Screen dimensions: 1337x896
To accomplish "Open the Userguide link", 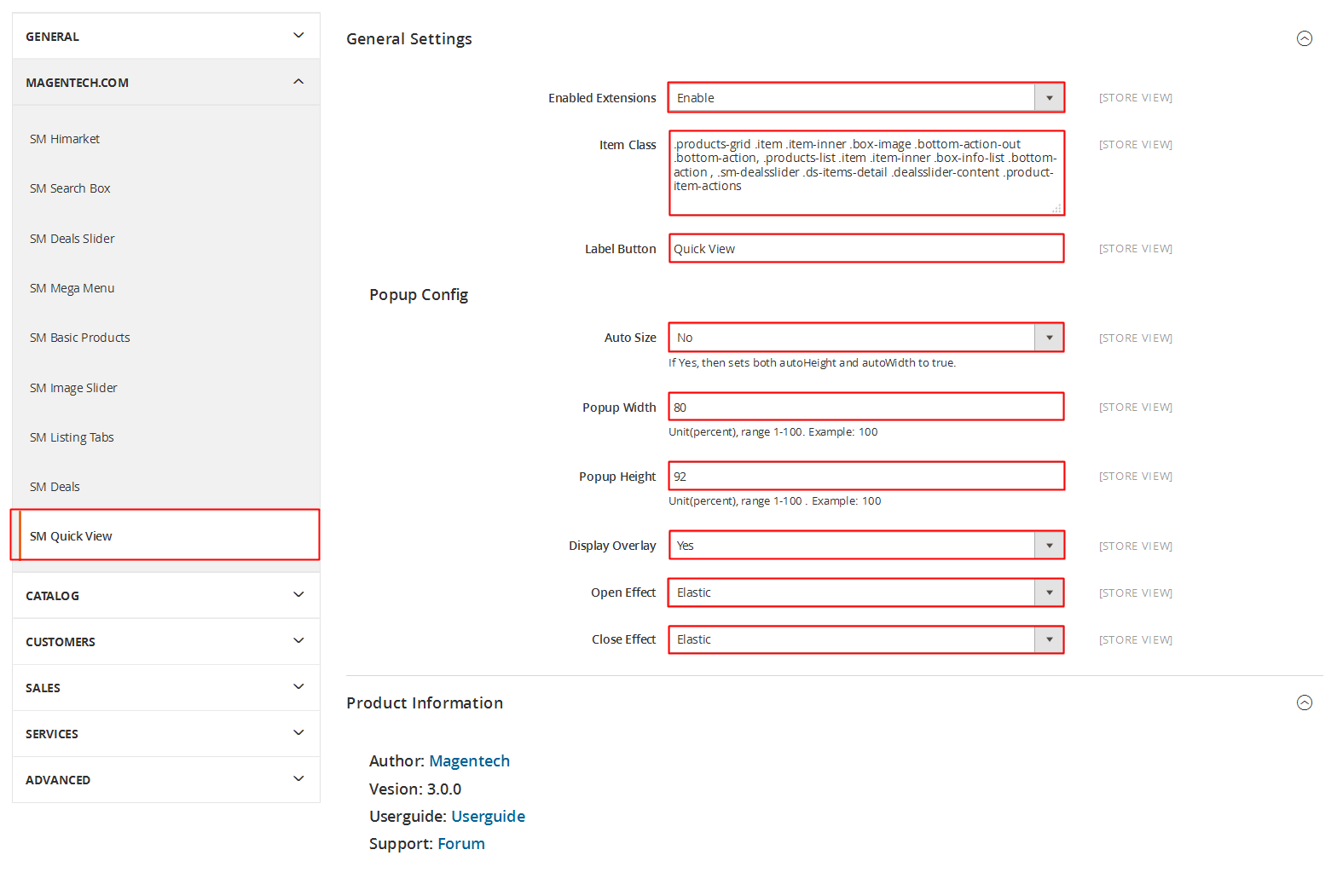I will pyautogui.click(x=488, y=817).
